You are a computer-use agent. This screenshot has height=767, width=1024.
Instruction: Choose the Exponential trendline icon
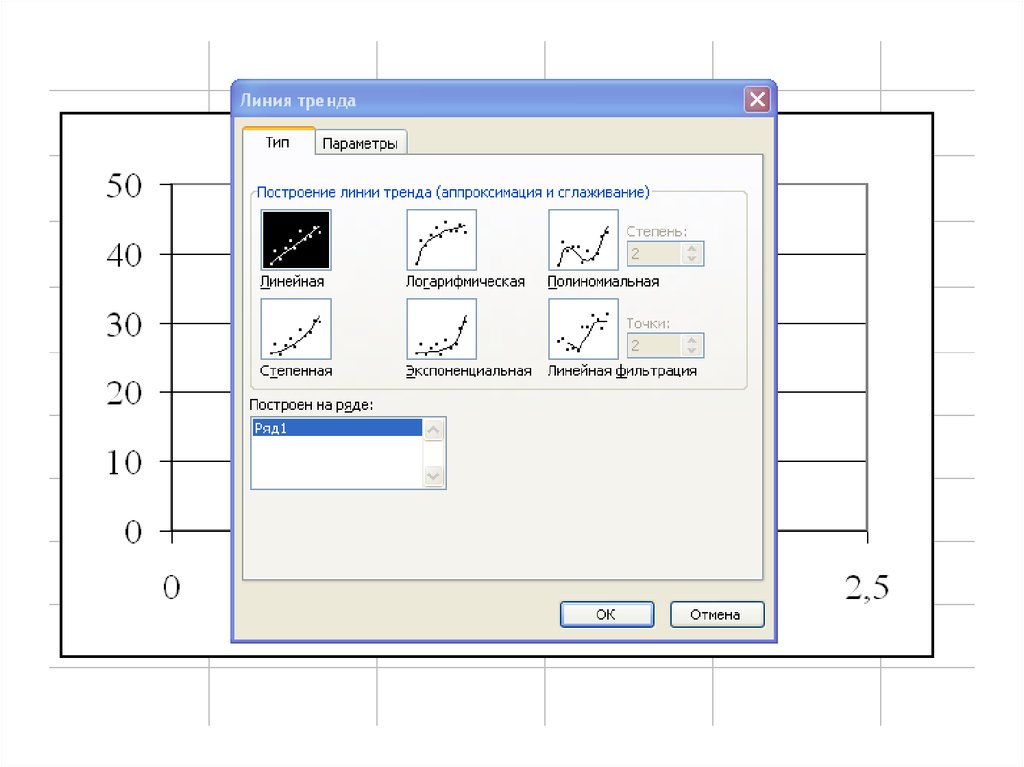click(441, 329)
